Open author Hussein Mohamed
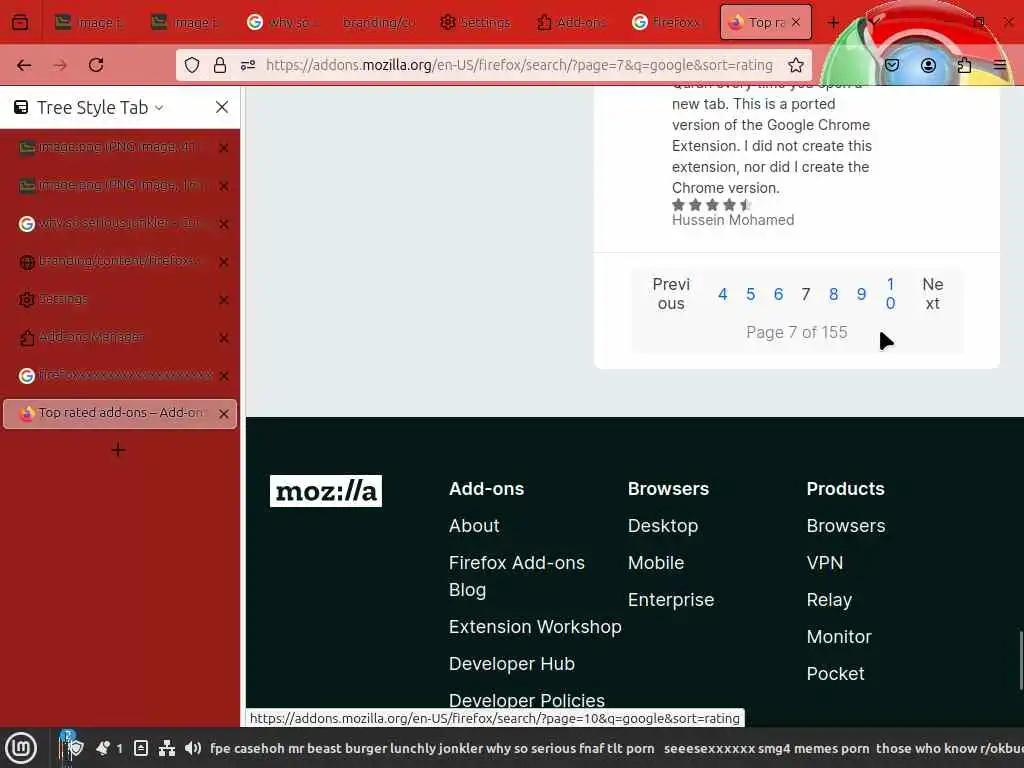Image resolution: width=1024 pixels, height=768 pixels. point(733,220)
